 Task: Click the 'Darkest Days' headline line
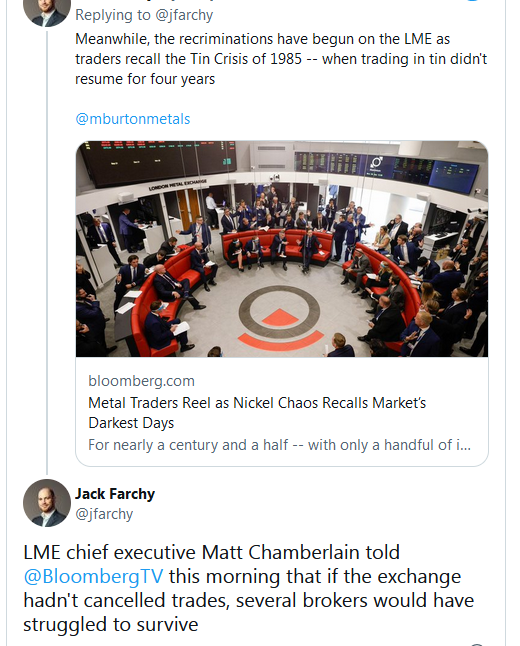point(131,424)
